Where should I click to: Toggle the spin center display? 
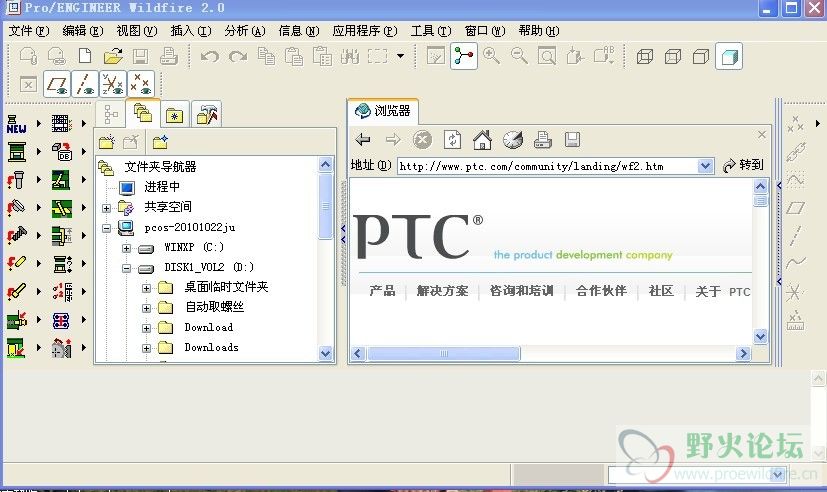click(x=464, y=56)
